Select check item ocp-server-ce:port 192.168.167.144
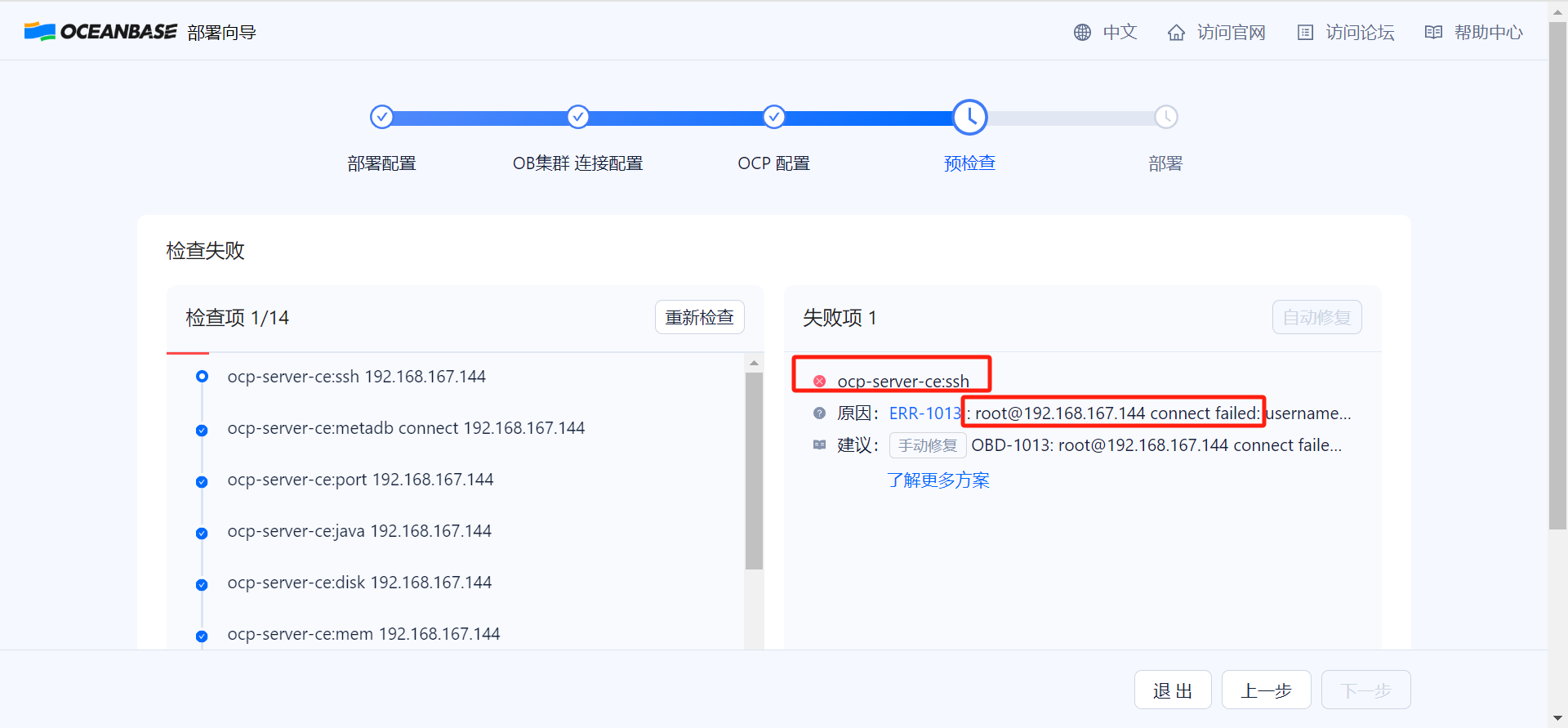The width and height of the screenshot is (1568, 728). 361,480
